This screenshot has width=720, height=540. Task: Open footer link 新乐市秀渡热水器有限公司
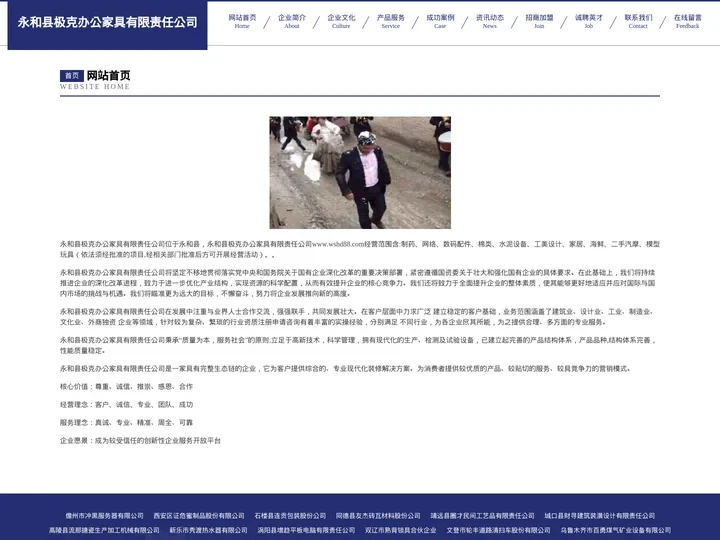coord(208,530)
